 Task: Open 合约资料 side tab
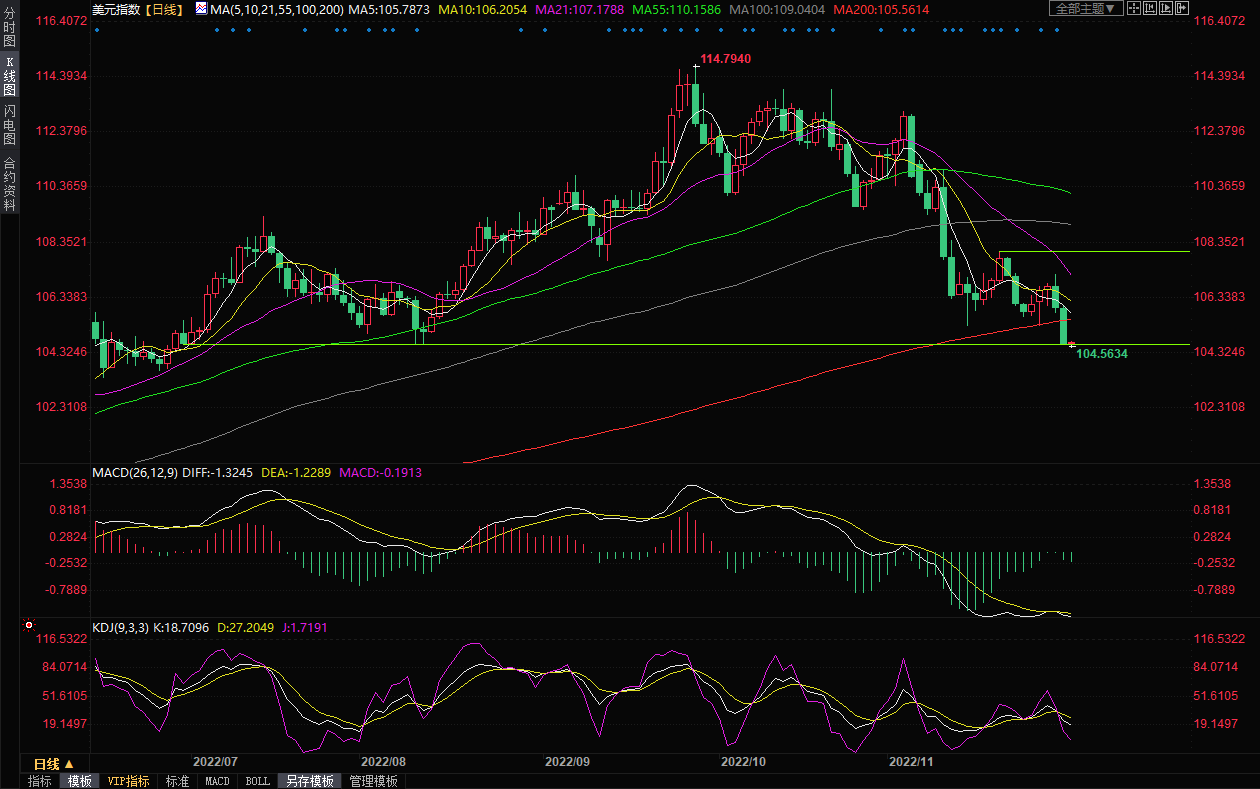pyautogui.click(x=10, y=184)
